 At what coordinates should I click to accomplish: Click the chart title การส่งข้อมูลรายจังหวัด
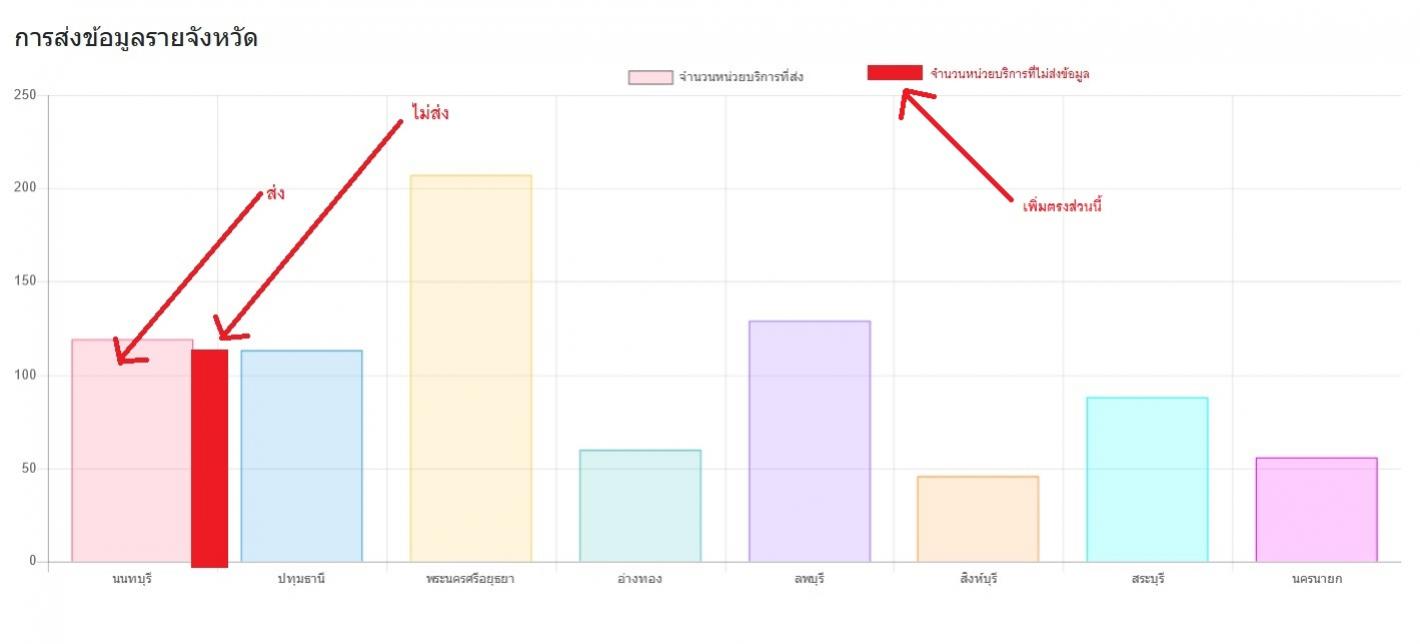tap(136, 39)
